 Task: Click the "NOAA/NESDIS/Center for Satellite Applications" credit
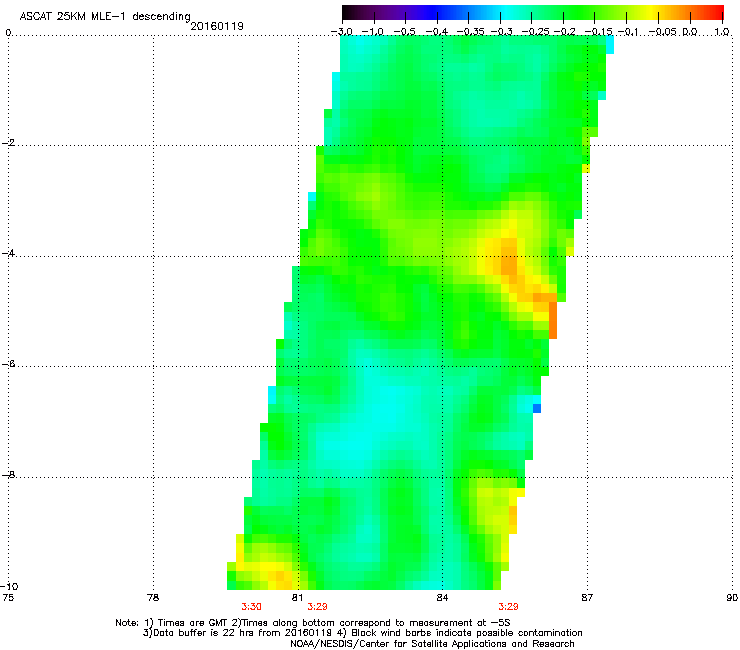pos(432,644)
